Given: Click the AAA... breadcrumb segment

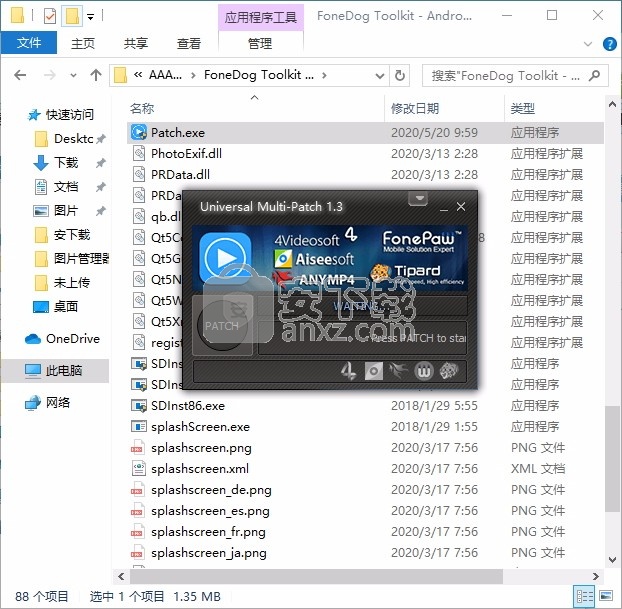Looking at the screenshot, I should tap(165, 75).
